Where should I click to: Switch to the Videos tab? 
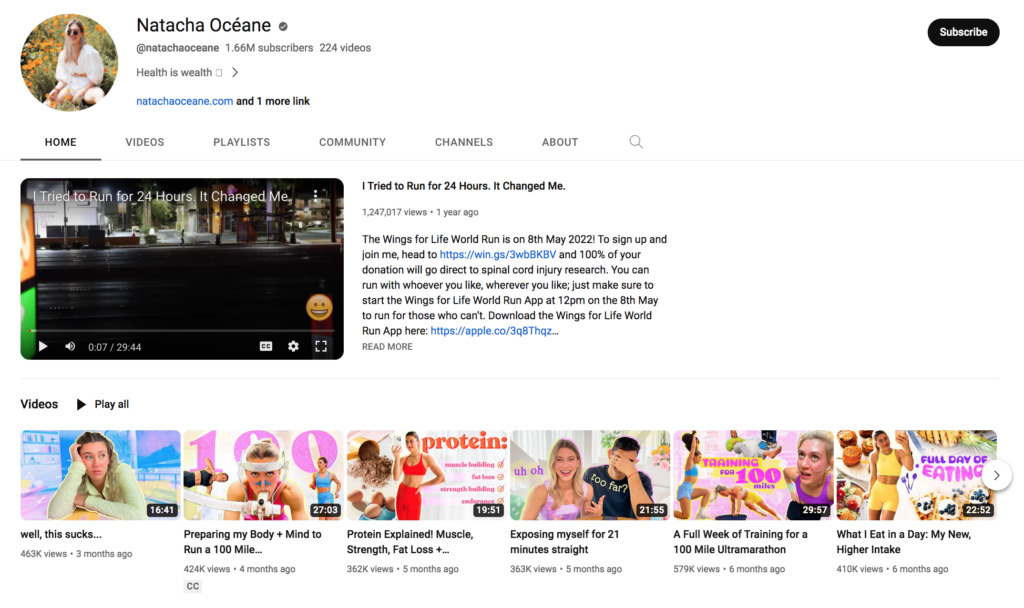click(x=145, y=142)
